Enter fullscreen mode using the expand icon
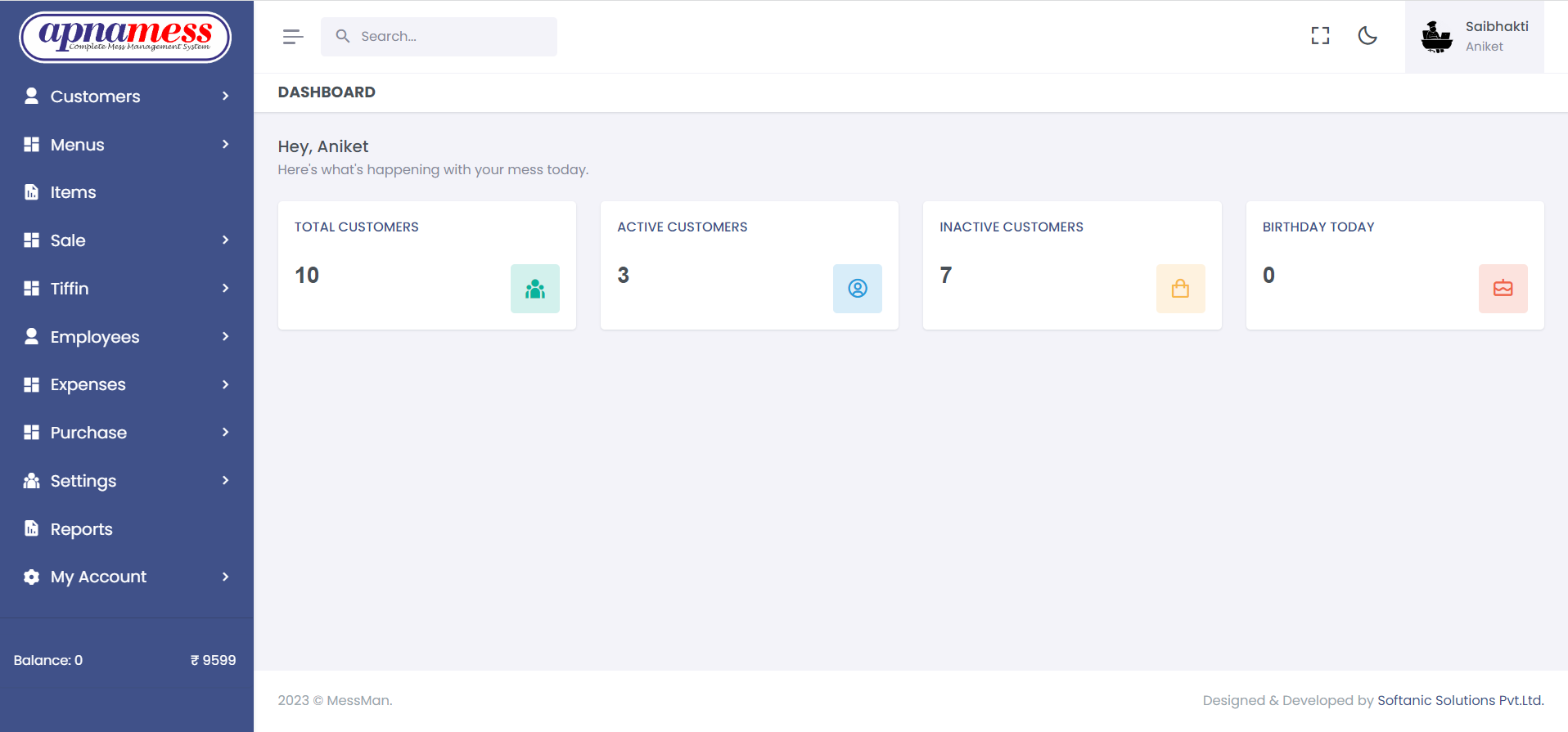Image resolution: width=1568 pixels, height=732 pixels. pos(1320,36)
